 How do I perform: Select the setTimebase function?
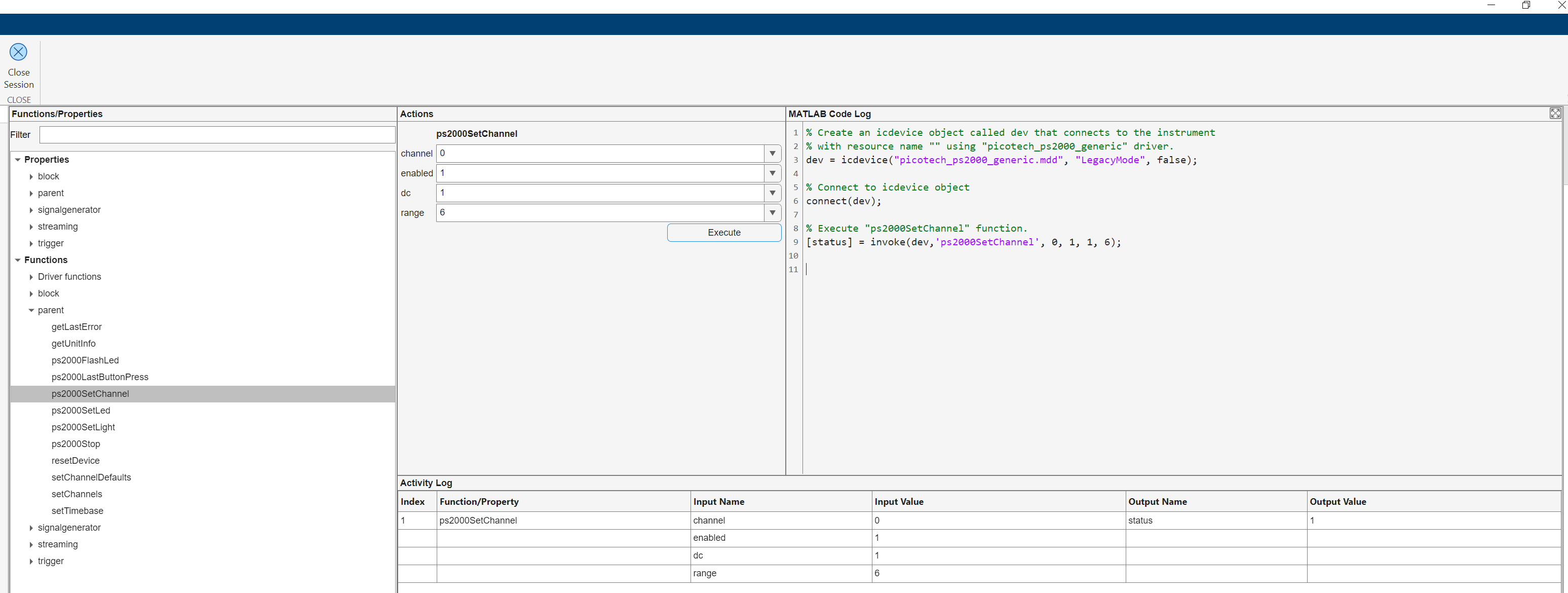coord(78,511)
